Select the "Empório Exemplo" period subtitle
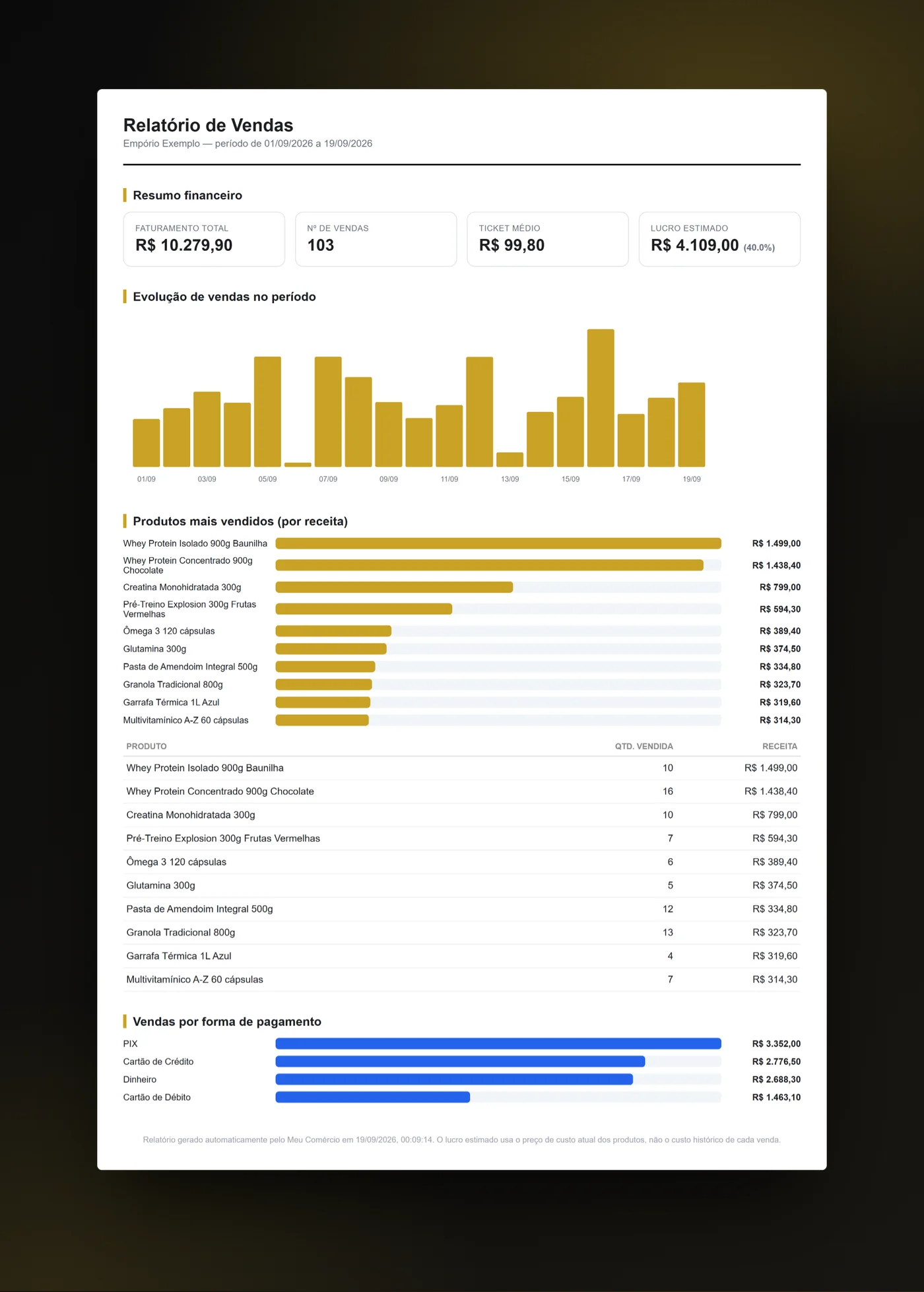 pyautogui.click(x=247, y=143)
